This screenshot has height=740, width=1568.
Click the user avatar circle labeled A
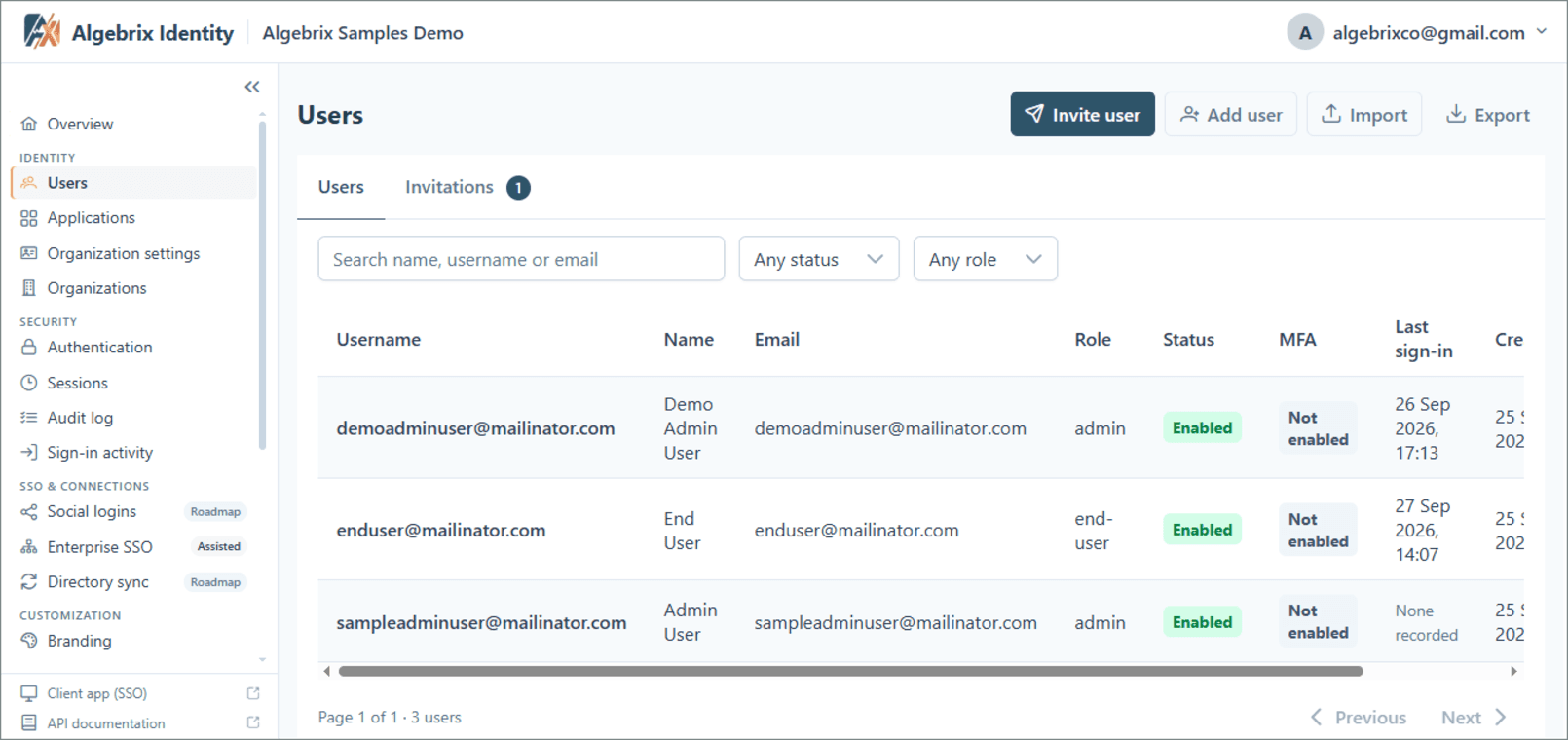point(1305,32)
